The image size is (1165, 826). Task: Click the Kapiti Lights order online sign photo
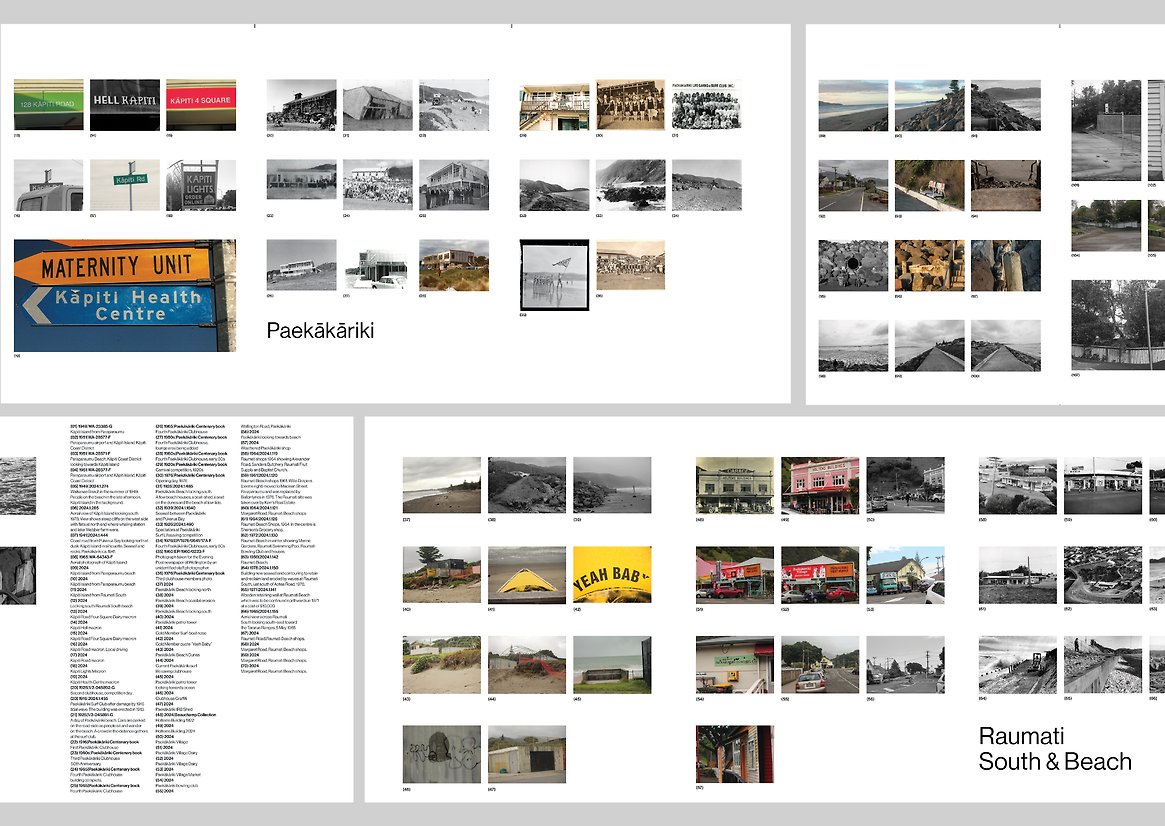(x=201, y=185)
